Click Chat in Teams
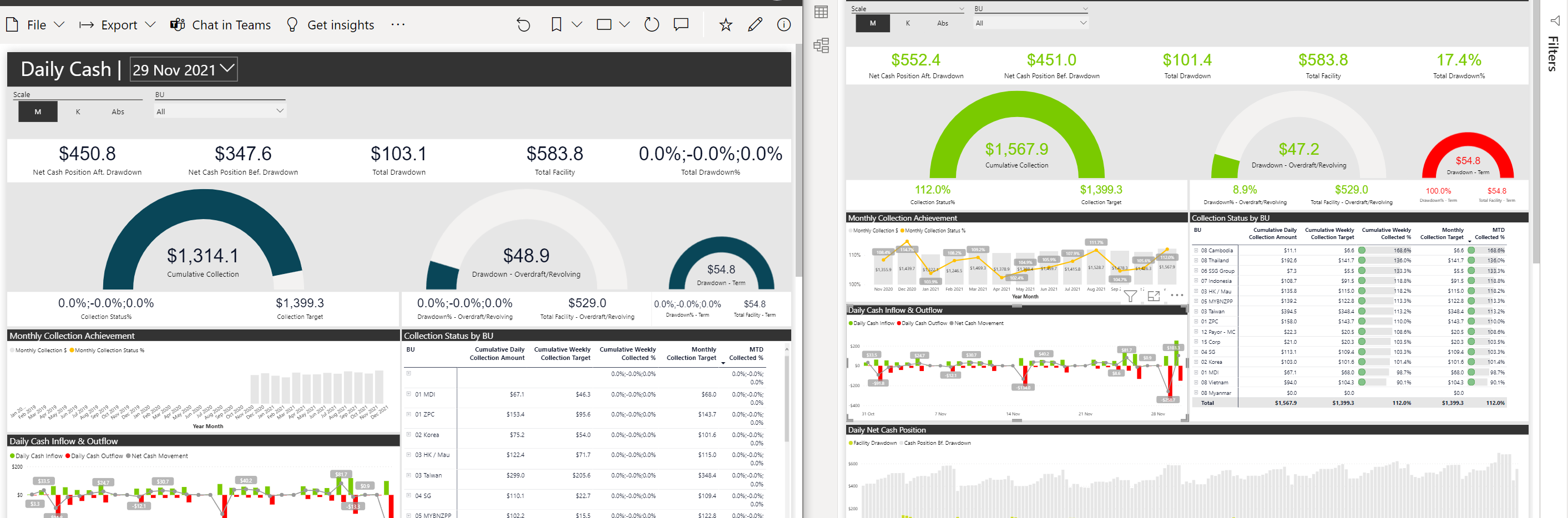 (220, 25)
